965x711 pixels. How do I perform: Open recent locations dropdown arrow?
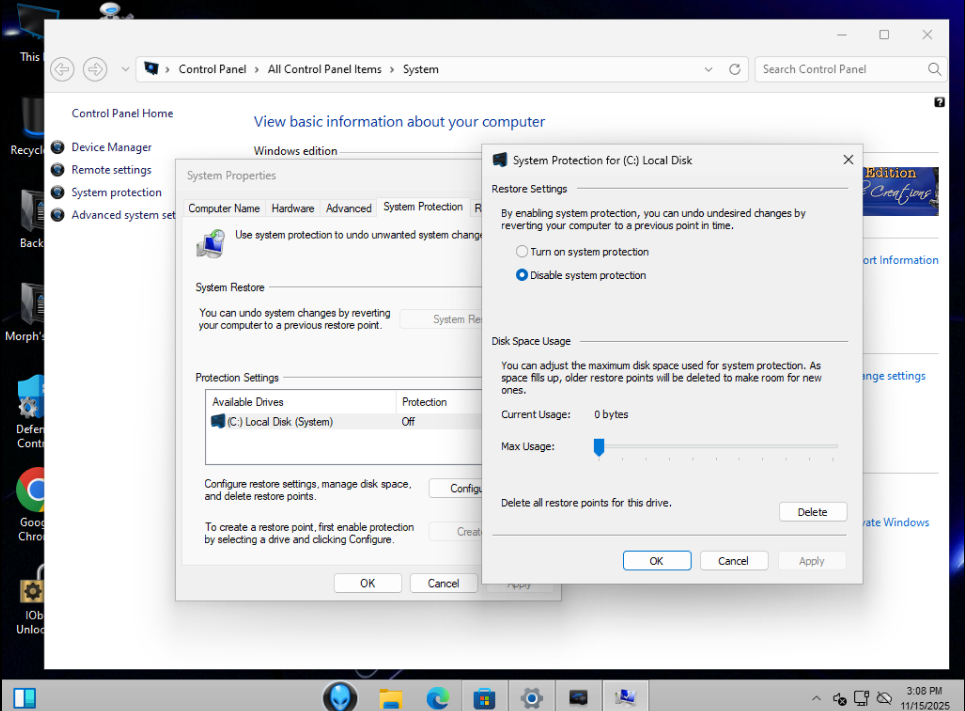[x=125, y=69]
